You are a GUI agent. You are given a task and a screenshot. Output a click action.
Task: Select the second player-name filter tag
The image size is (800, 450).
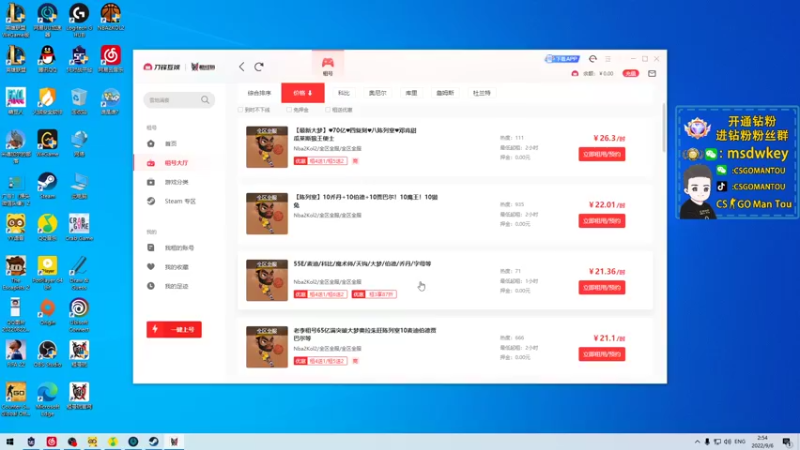(378, 93)
